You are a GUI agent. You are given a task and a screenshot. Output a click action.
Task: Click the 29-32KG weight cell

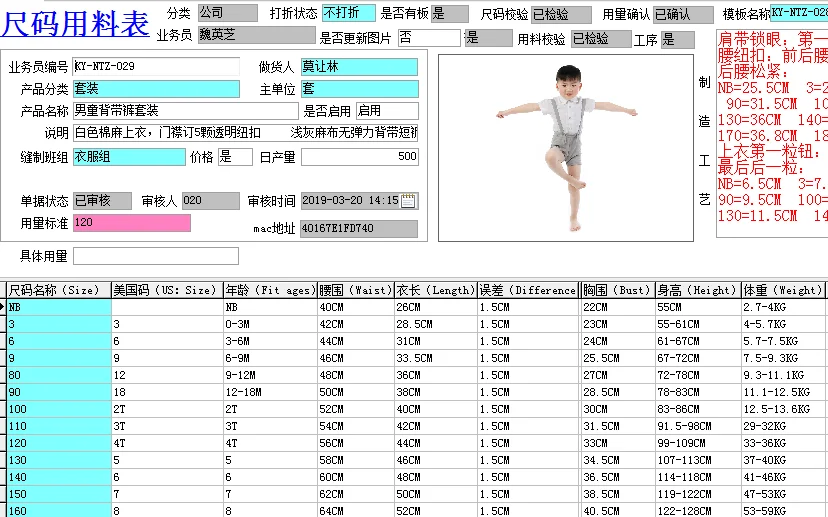tap(783, 426)
